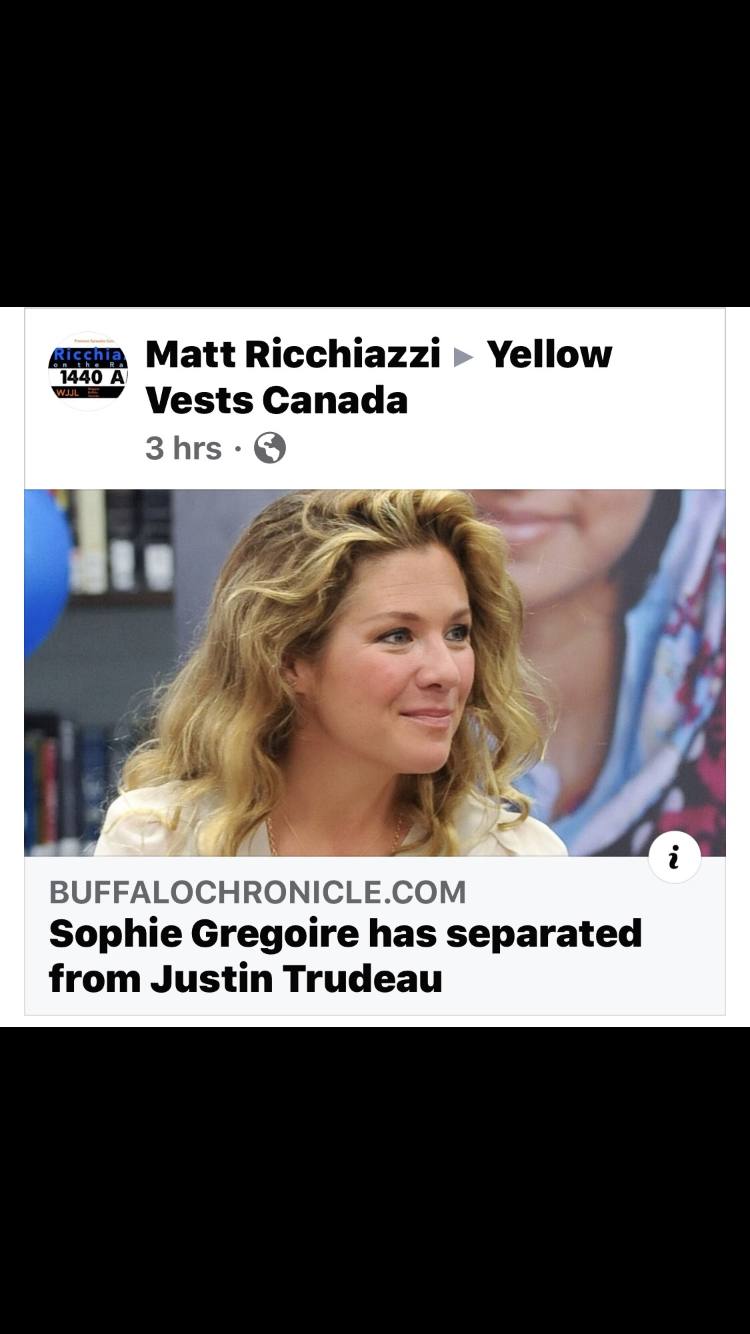The image size is (750, 1334).
Task: Tap the black area above the post
Action: [375, 152]
